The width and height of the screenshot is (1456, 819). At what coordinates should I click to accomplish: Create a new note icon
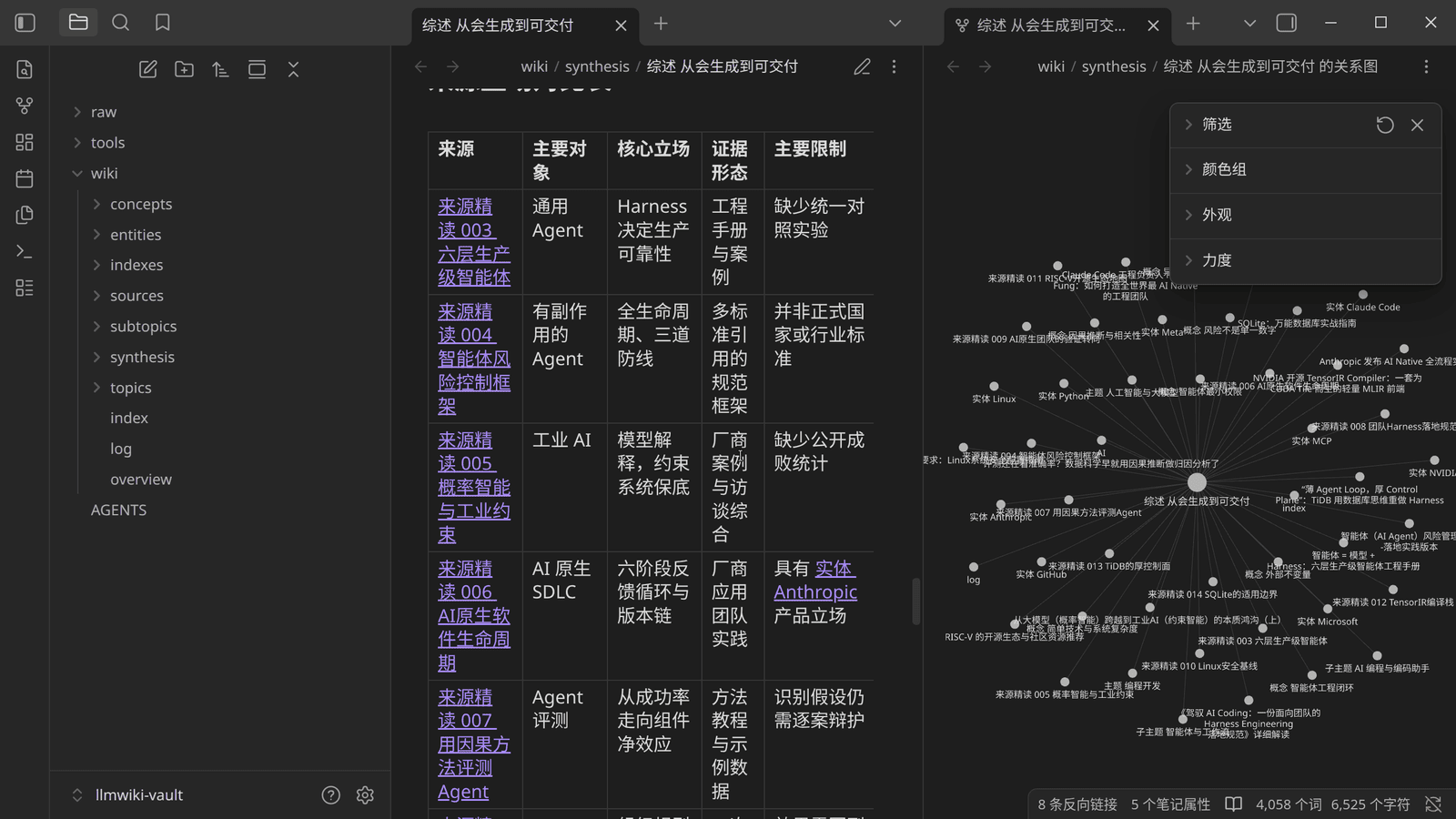(x=147, y=69)
